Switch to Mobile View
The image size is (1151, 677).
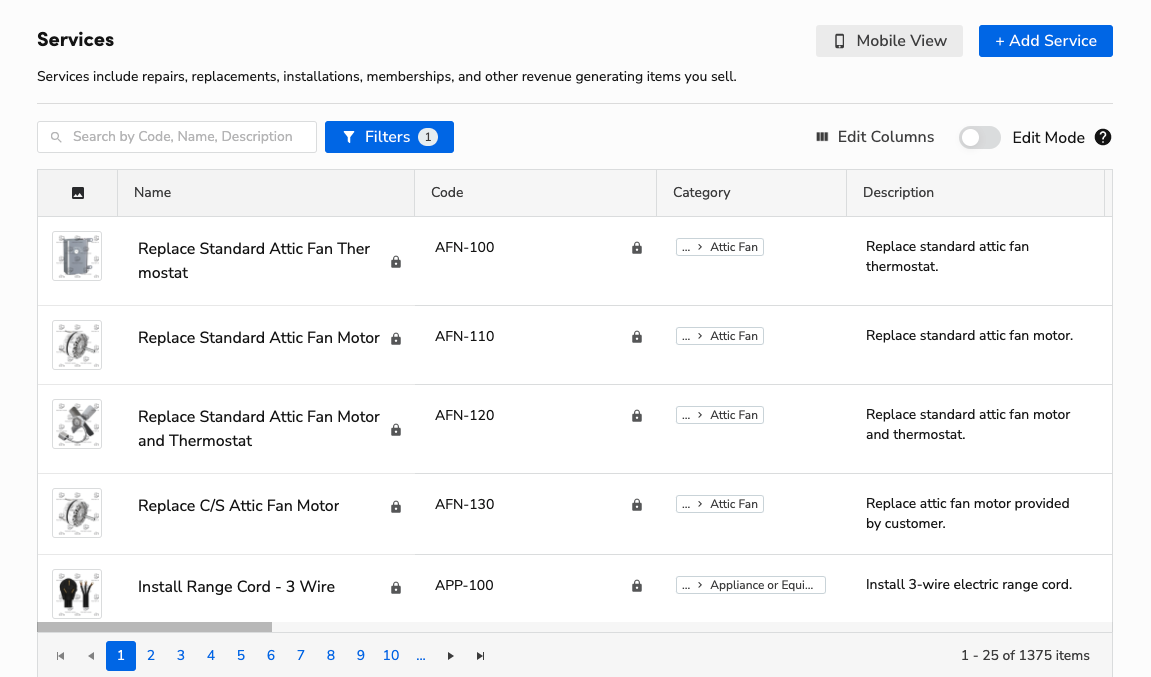pos(888,41)
